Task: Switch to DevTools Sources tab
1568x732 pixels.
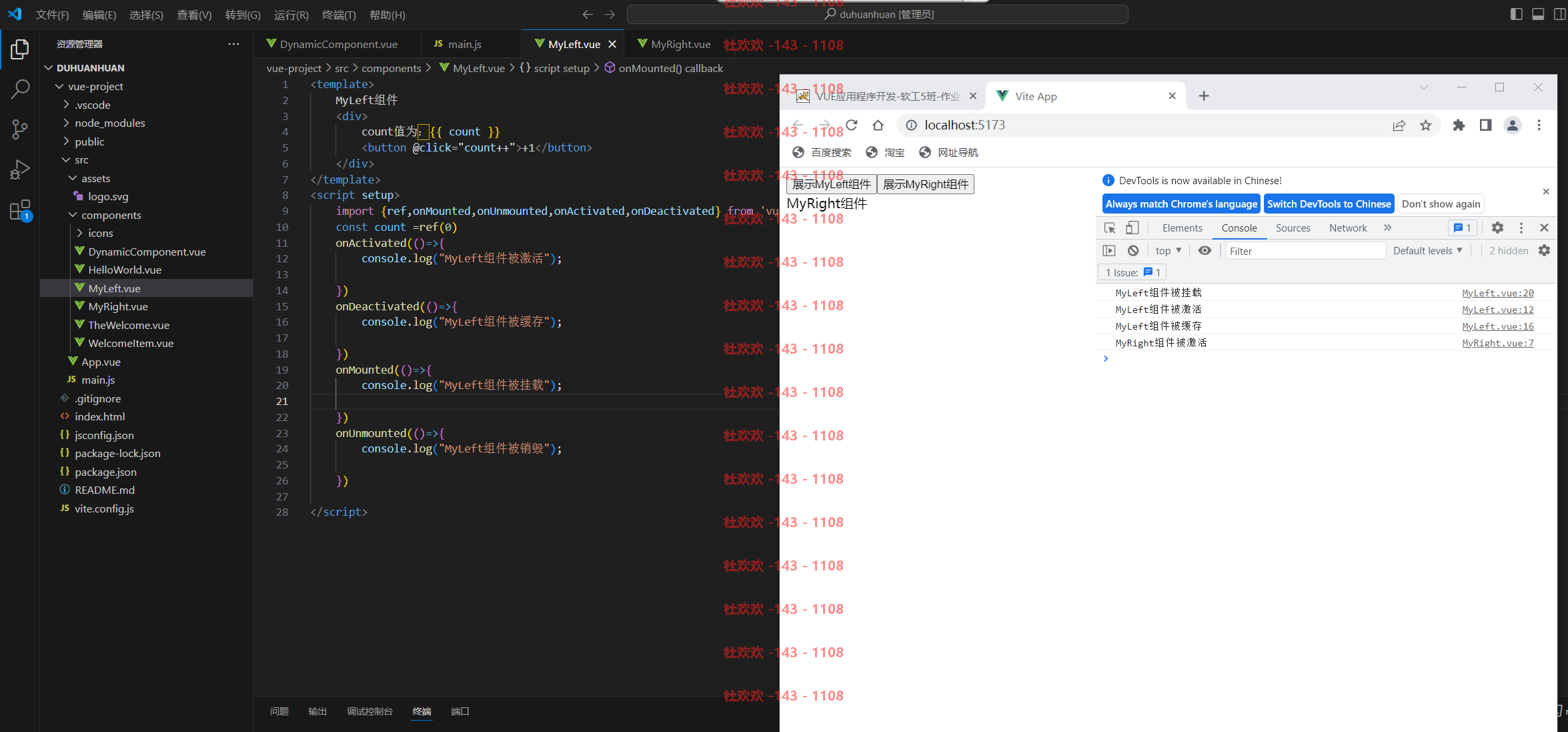Action: (1293, 228)
